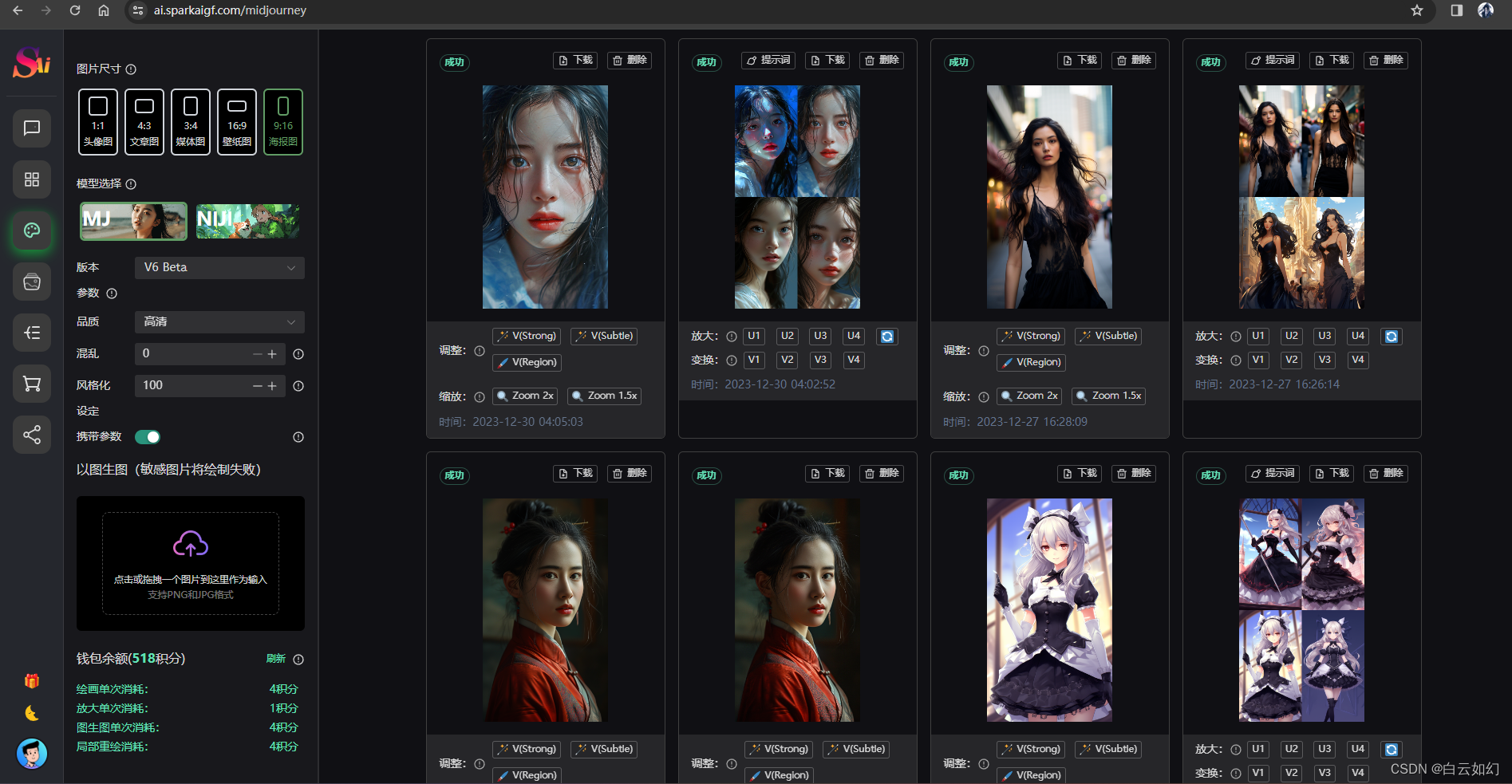Decrease the 风格化 value with minus
Viewport: 1512px width, 784px height.
click(x=258, y=386)
